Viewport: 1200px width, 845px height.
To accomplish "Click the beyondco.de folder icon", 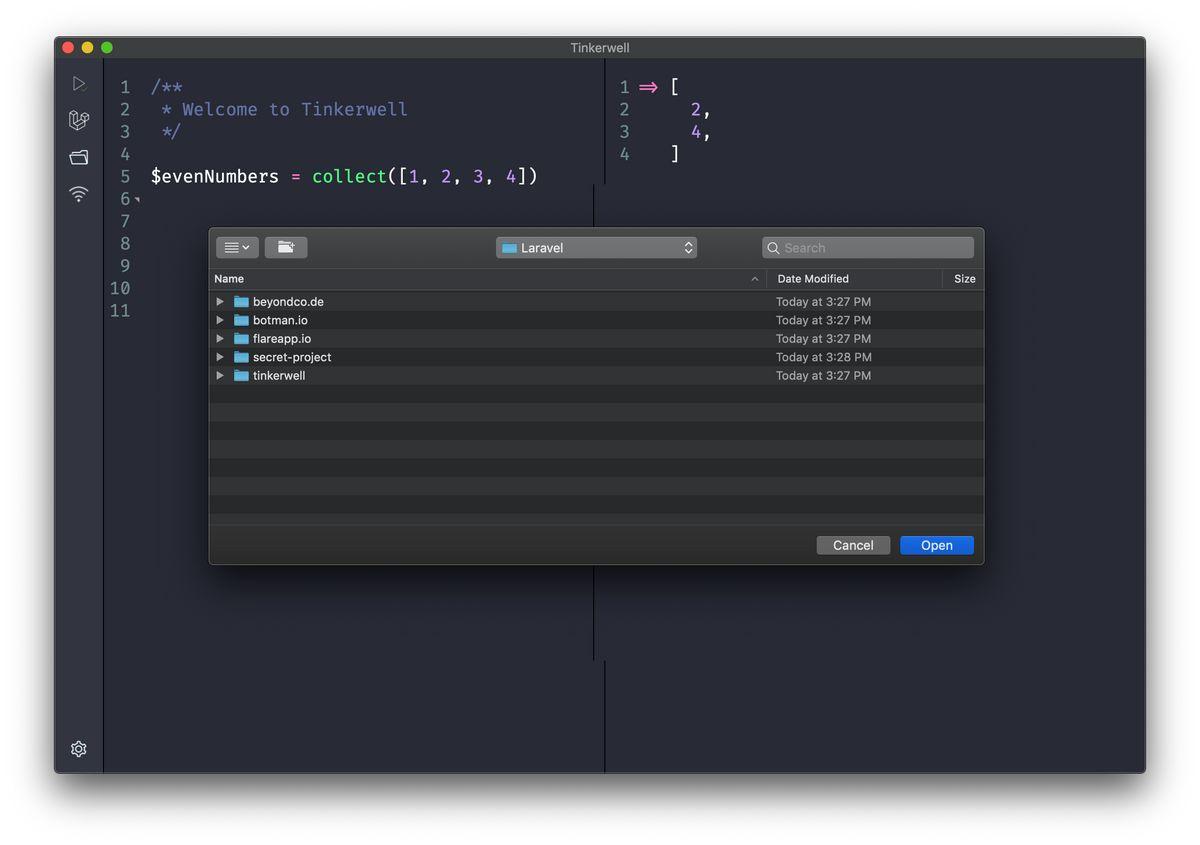I will pyautogui.click(x=241, y=301).
